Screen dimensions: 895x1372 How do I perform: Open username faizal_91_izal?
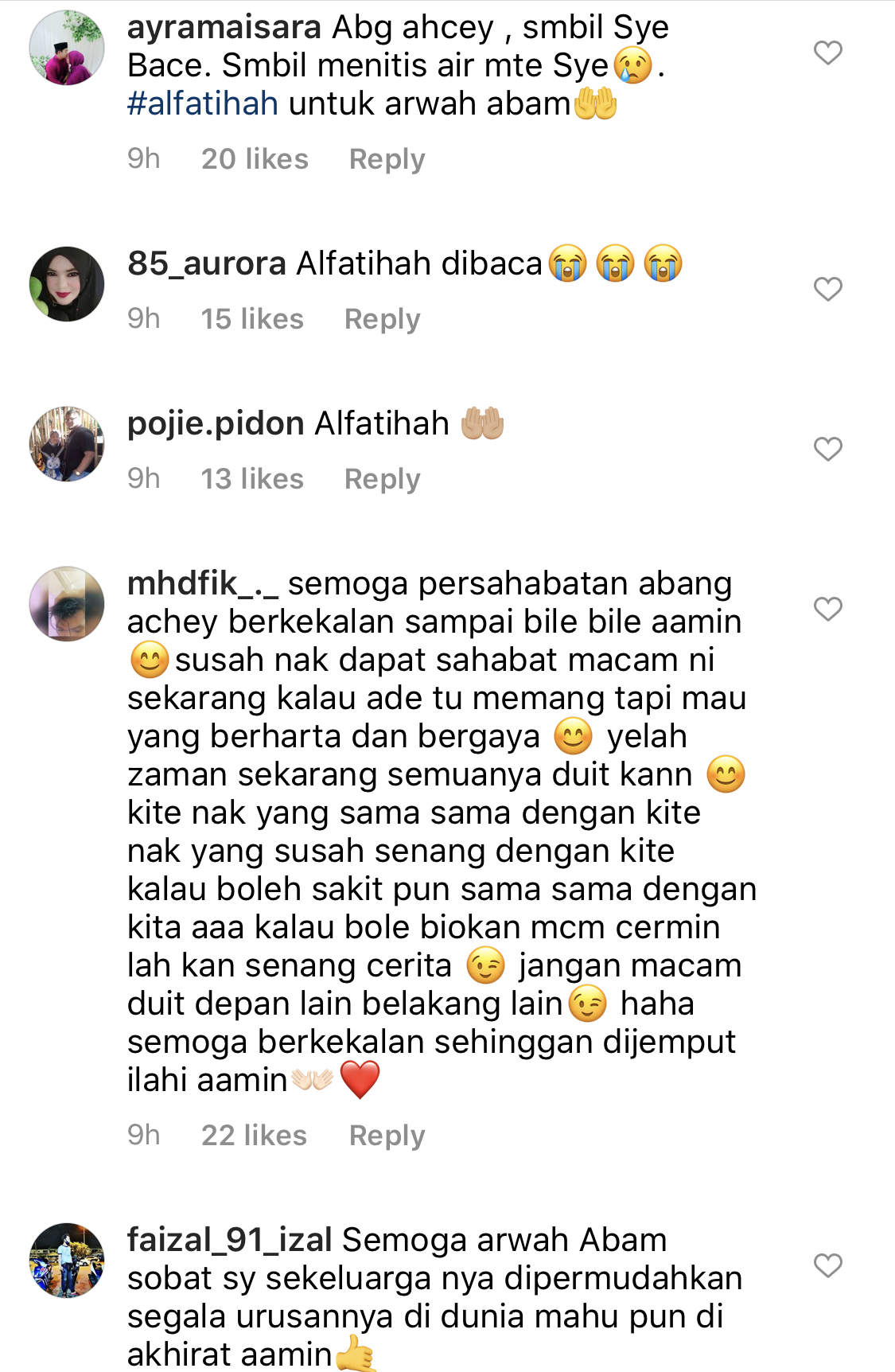pos(230,1240)
